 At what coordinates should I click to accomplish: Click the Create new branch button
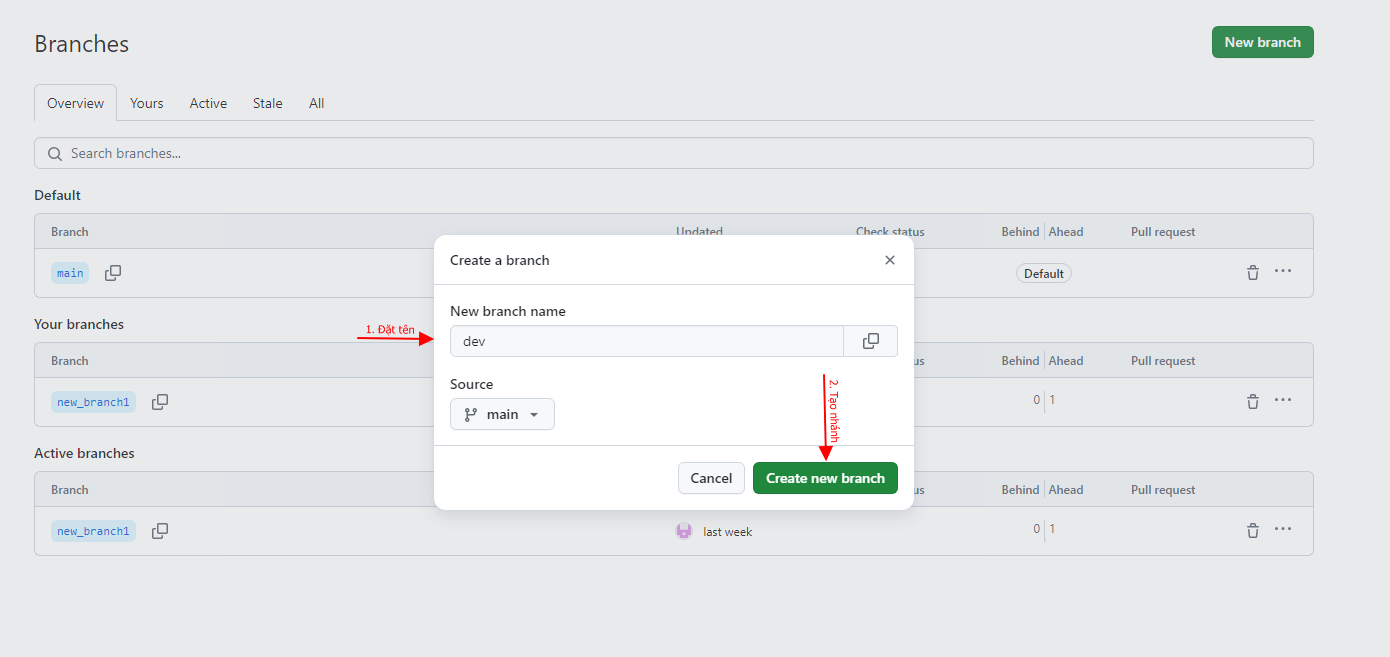pyautogui.click(x=825, y=478)
